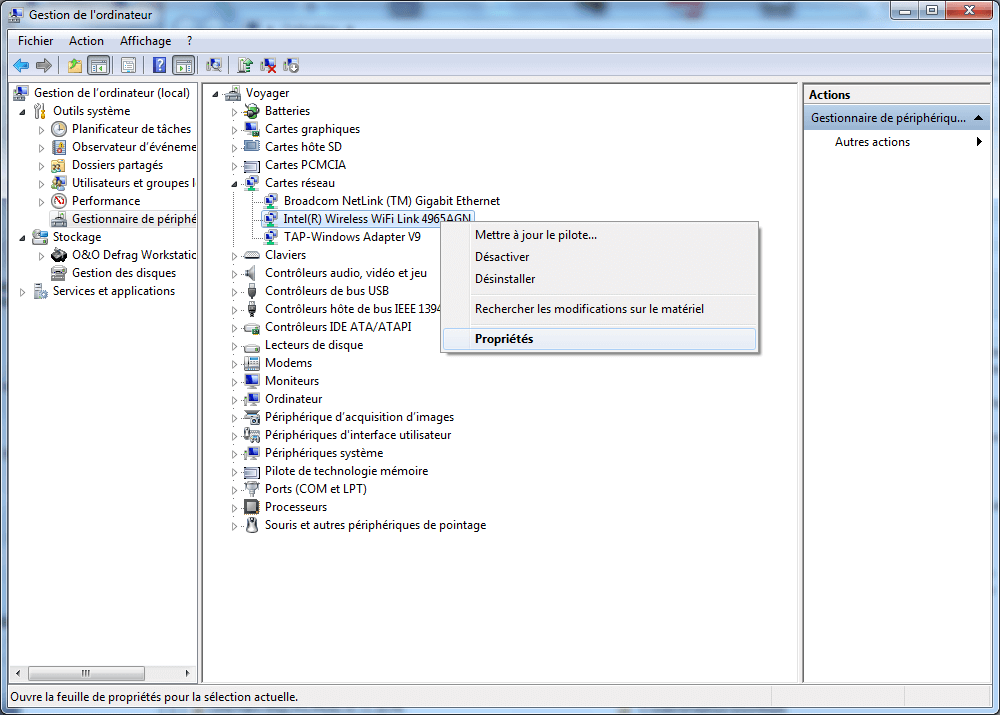Toggle the console tree pane visibility
This screenshot has height=715, width=1000.
point(99,65)
